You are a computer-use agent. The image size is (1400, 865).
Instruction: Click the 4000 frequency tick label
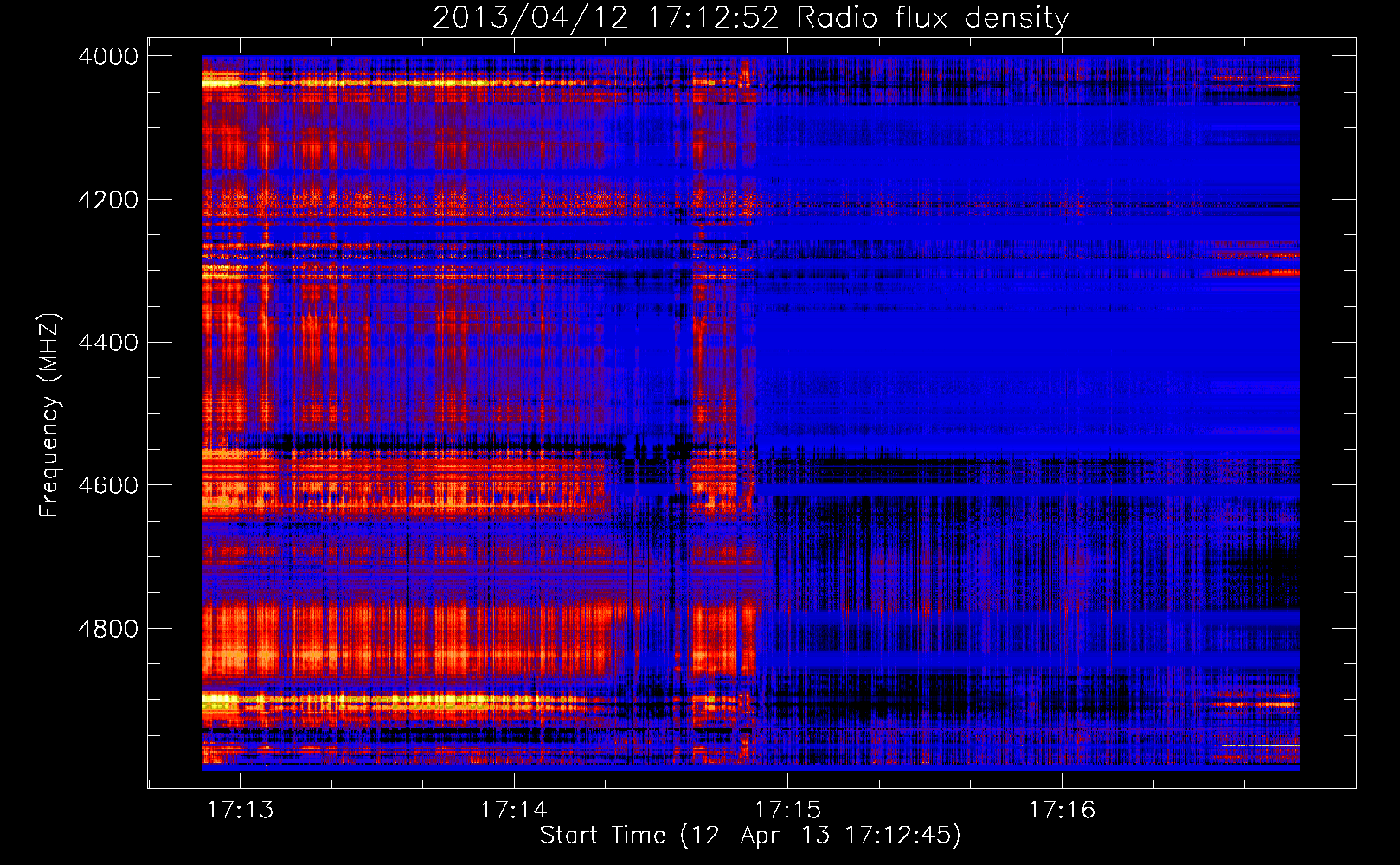pos(108,56)
